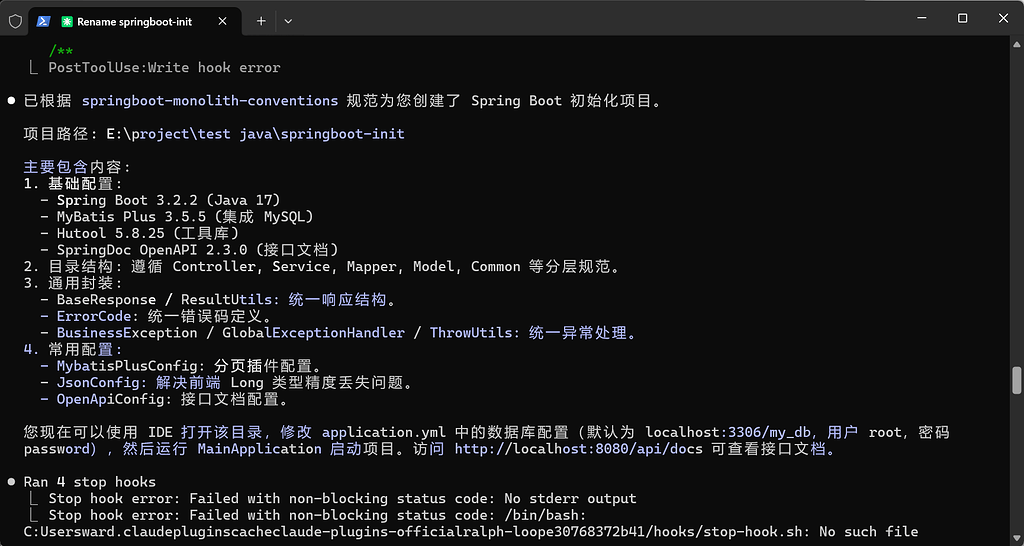
Task: Click the 'JsonConfig' line
Action: (227, 383)
